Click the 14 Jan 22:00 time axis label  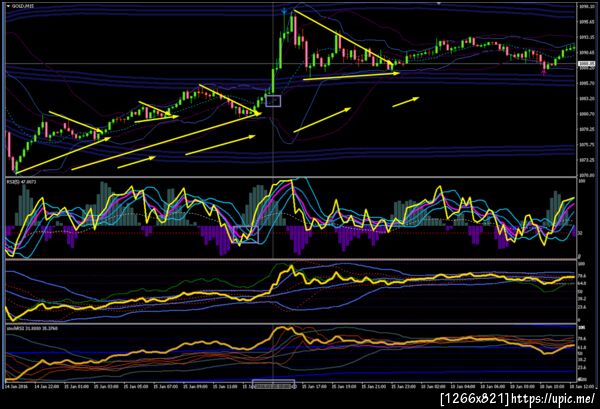(x=47, y=387)
